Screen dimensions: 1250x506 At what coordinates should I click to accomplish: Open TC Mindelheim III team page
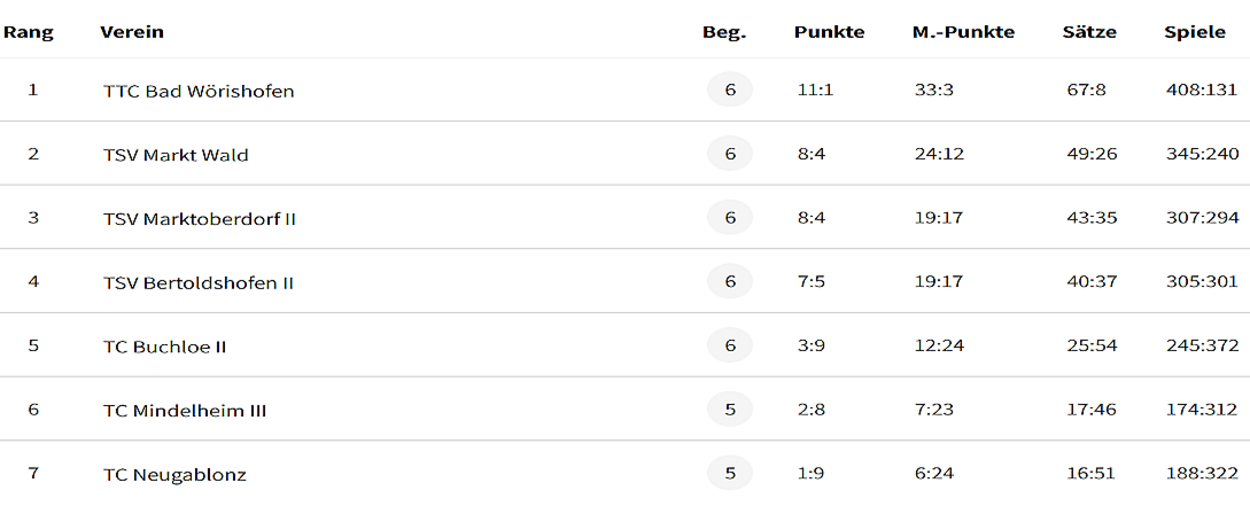pos(185,411)
